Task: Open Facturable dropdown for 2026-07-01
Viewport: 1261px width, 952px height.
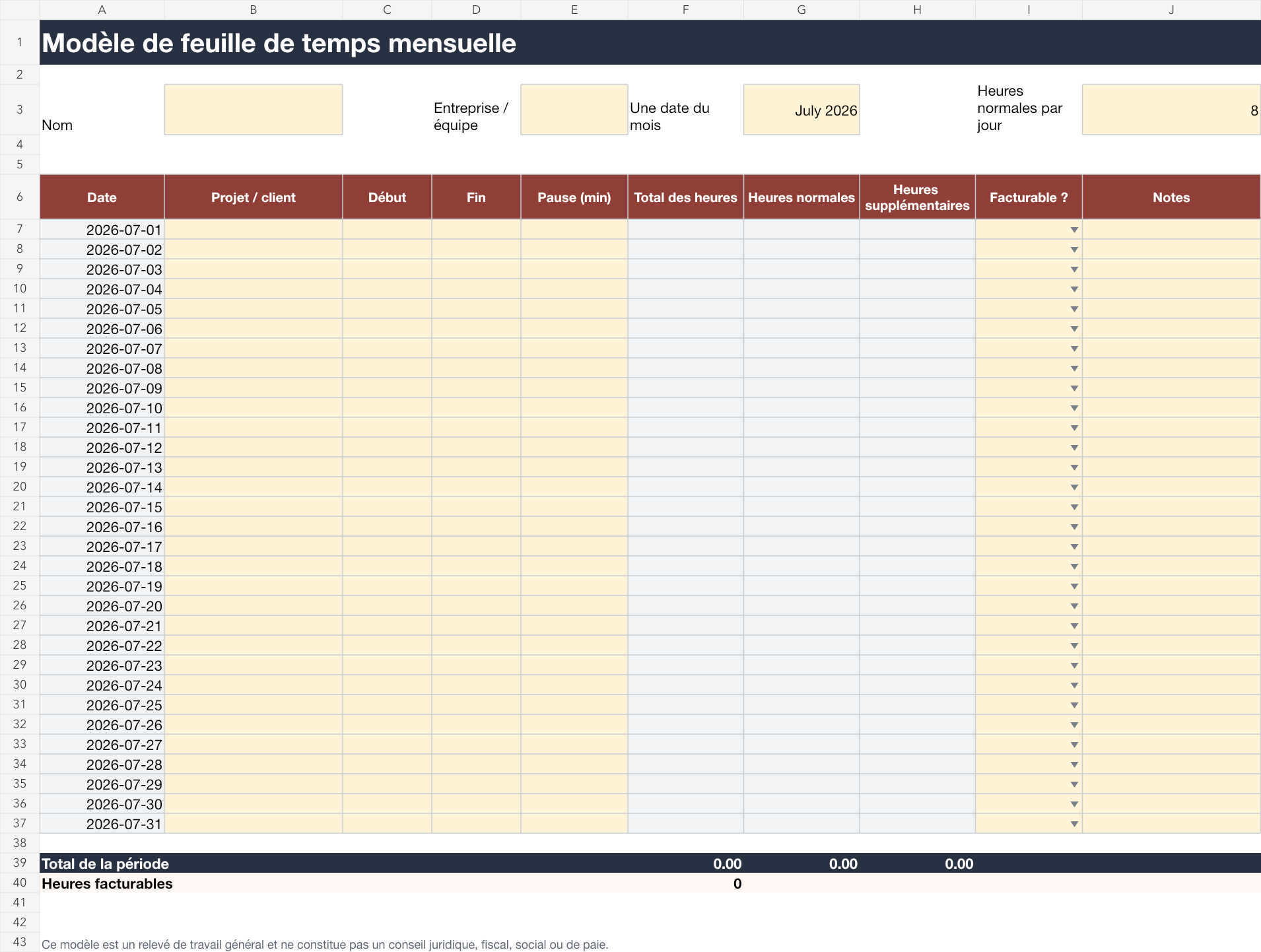Action: click(1074, 230)
